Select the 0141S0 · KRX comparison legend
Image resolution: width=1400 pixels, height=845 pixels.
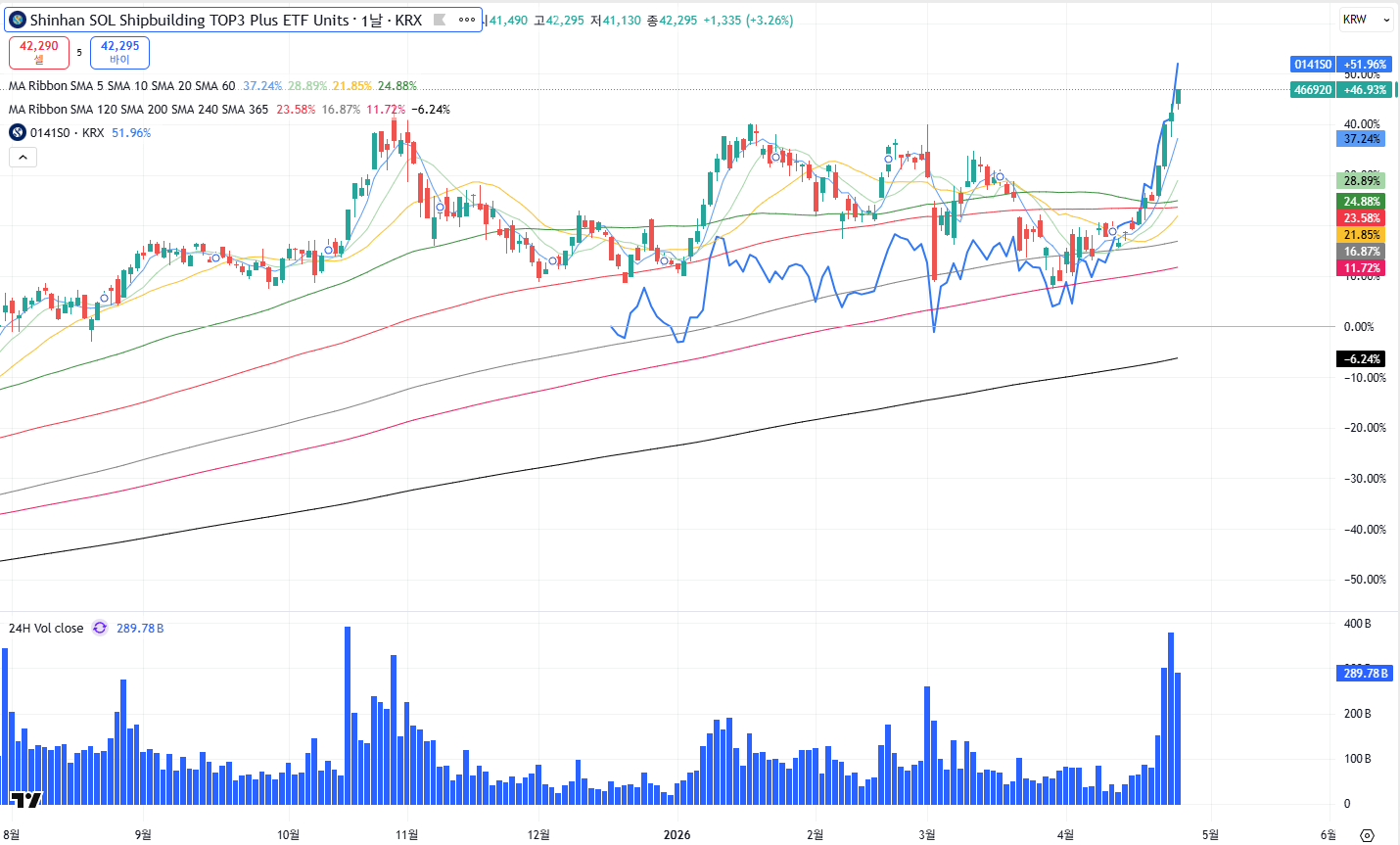click(x=67, y=133)
